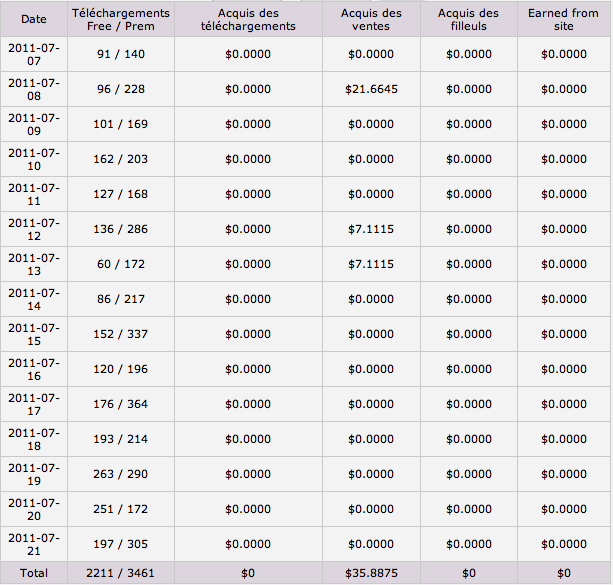Select the 2011-07-19 date cell
This screenshot has height=585, width=613.
tap(34, 474)
